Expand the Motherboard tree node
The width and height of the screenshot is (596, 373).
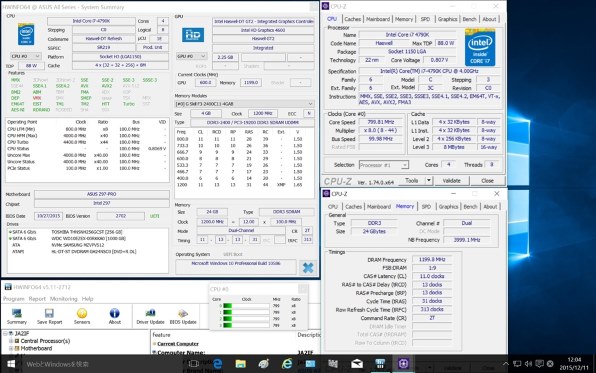tap(11, 348)
